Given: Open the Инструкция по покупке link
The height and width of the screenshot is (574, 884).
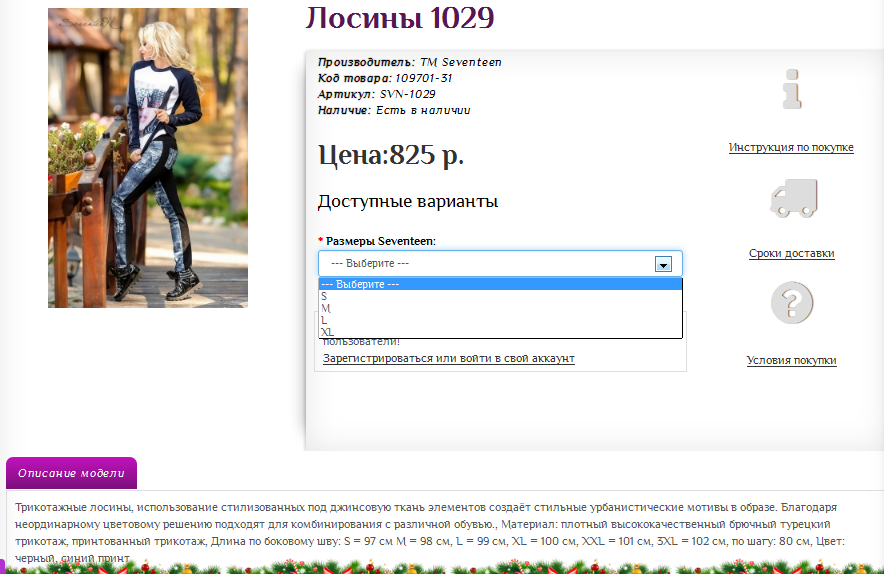Looking at the screenshot, I should tap(791, 147).
